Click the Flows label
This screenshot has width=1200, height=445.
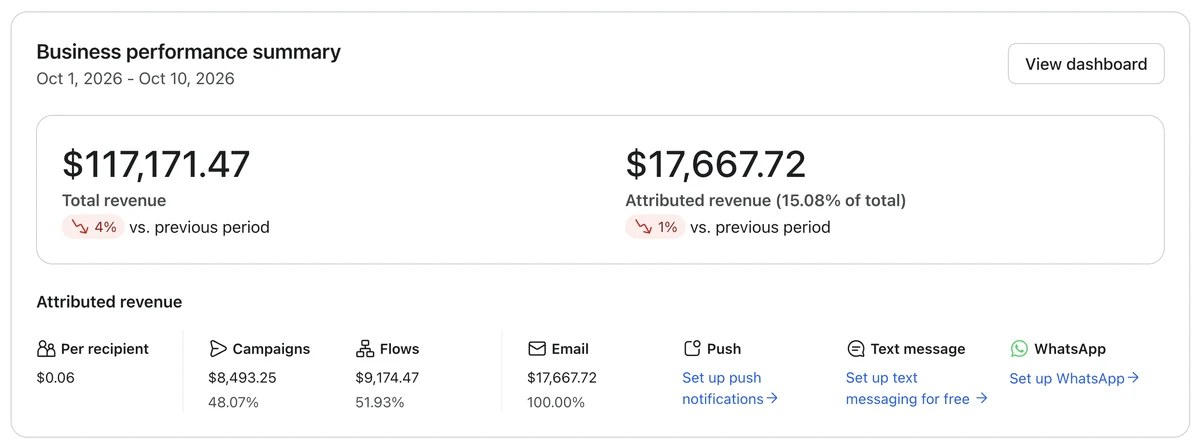point(400,349)
